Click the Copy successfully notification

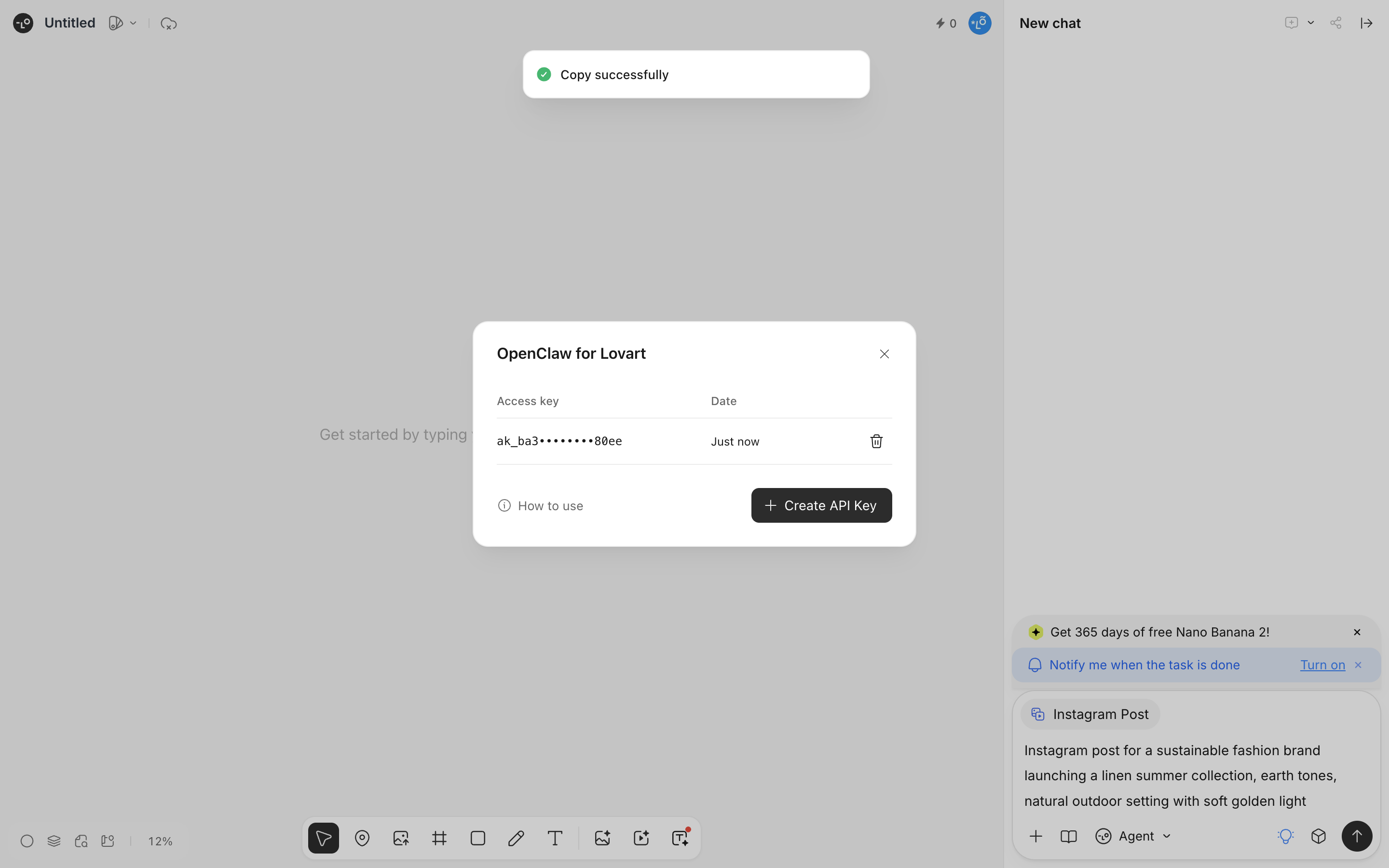coord(695,75)
